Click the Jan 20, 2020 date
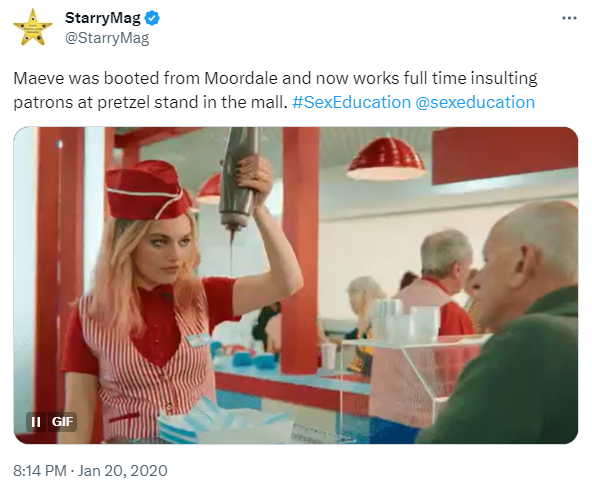 (x=123, y=471)
